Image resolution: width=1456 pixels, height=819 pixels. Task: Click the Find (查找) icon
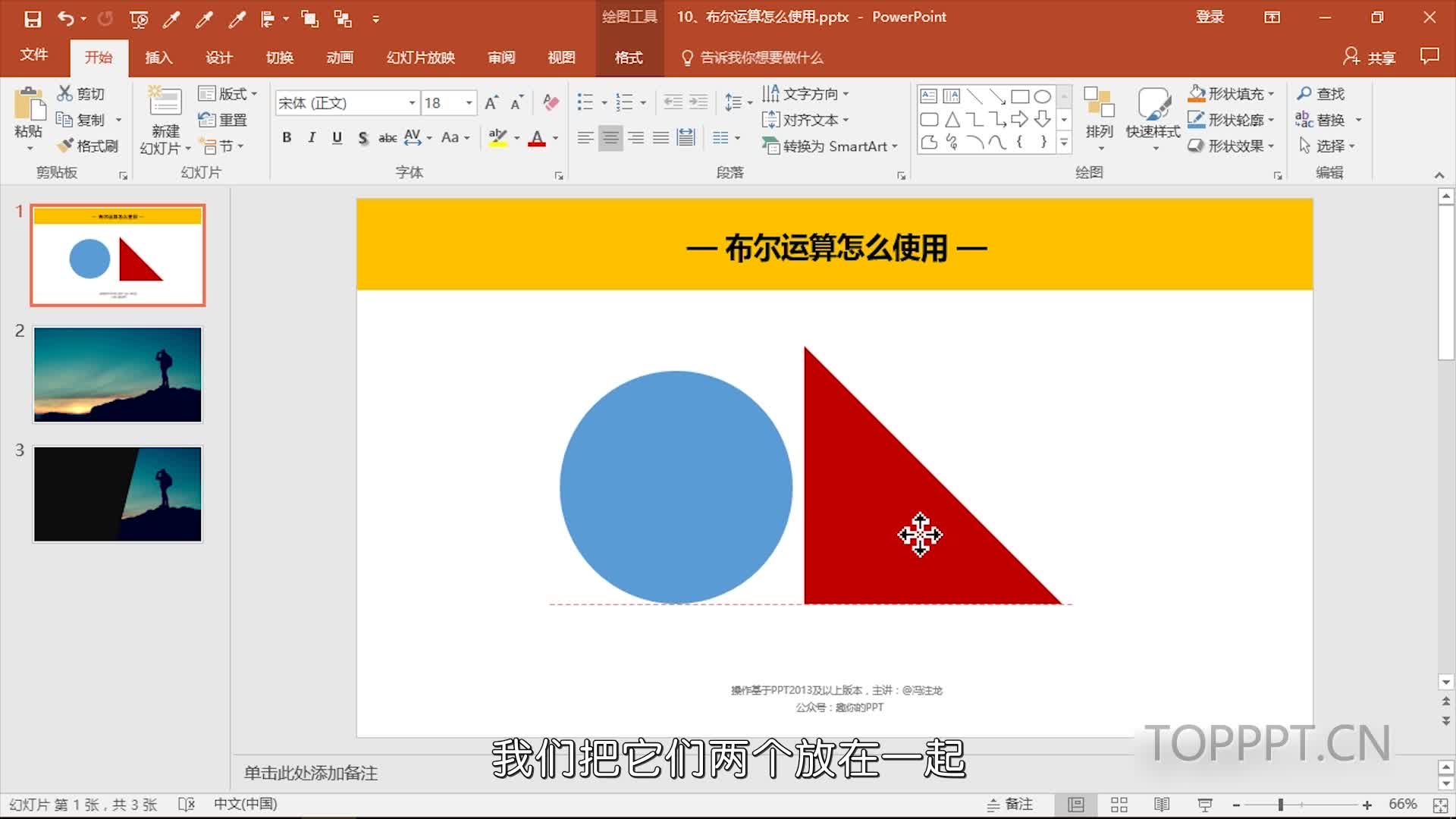pos(1322,93)
